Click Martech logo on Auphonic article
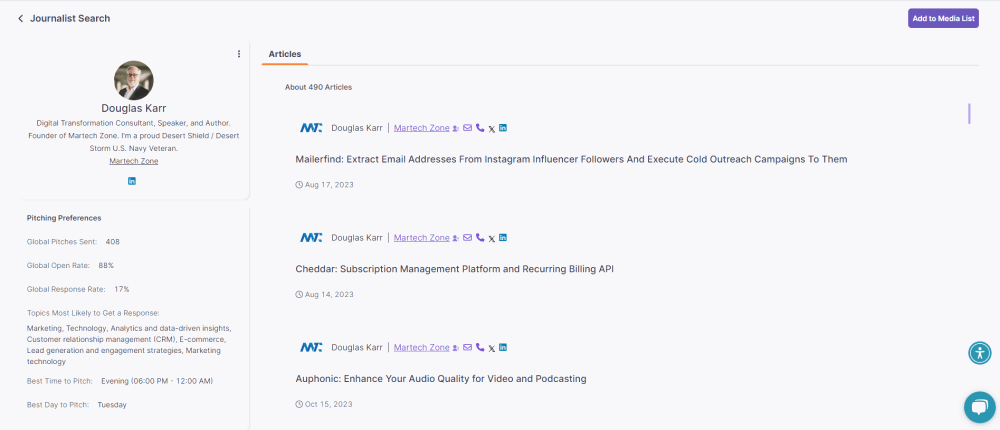Screen dimensions: 1000x430 [x=311, y=348]
